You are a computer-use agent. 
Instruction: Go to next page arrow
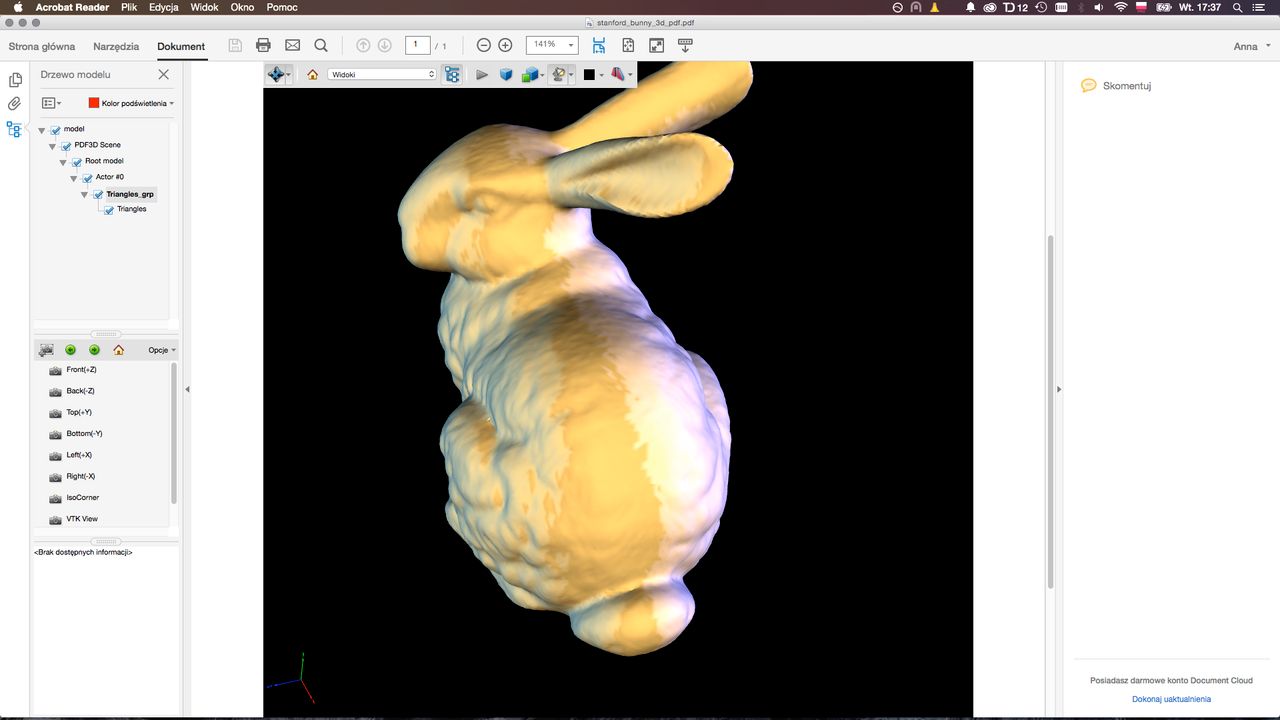point(384,45)
